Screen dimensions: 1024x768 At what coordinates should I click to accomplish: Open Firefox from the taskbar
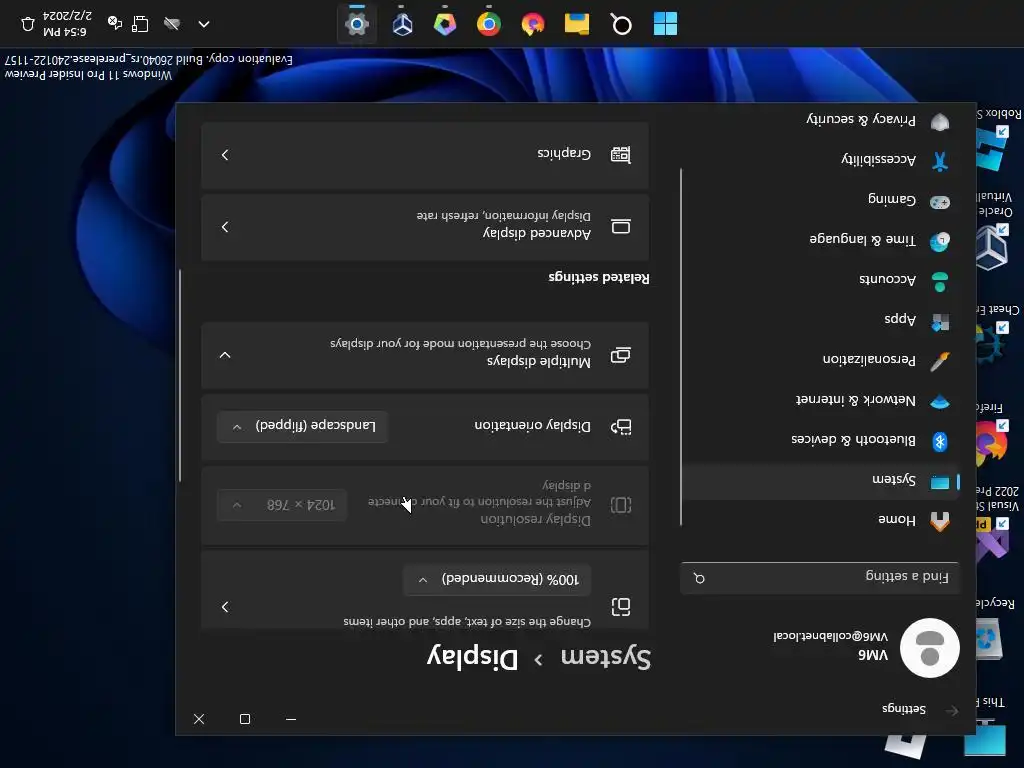533,24
